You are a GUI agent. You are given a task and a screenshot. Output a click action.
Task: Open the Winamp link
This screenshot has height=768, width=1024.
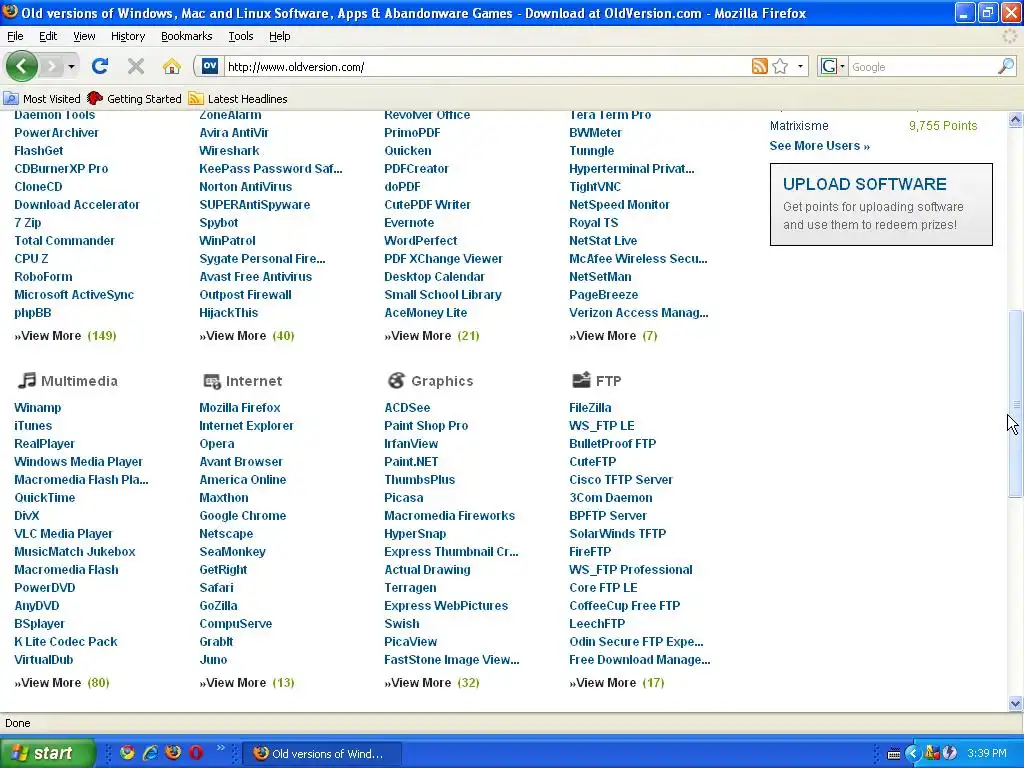(x=38, y=408)
